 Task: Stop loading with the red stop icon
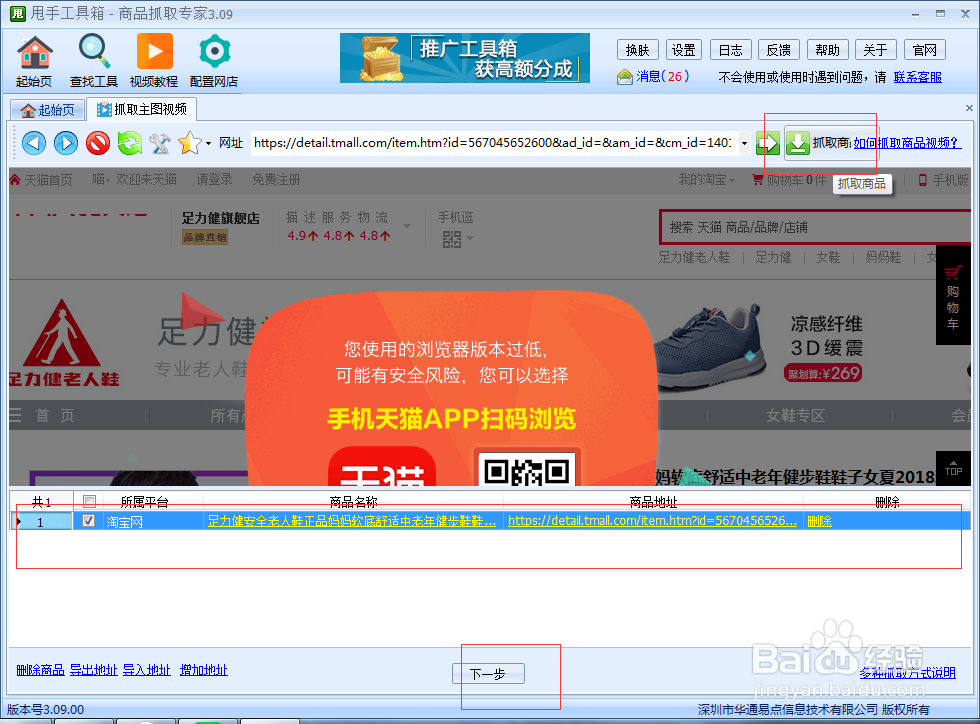point(98,143)
